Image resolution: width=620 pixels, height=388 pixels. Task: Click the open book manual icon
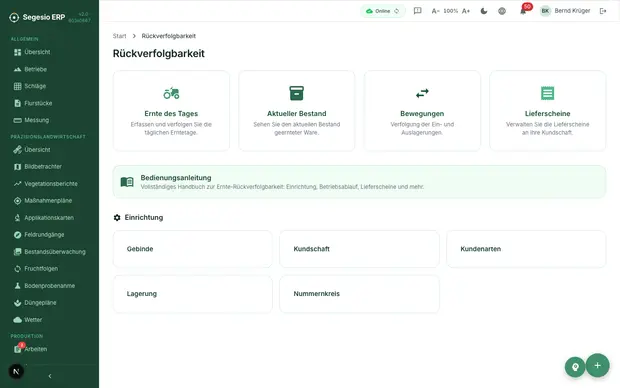point(127,182)
